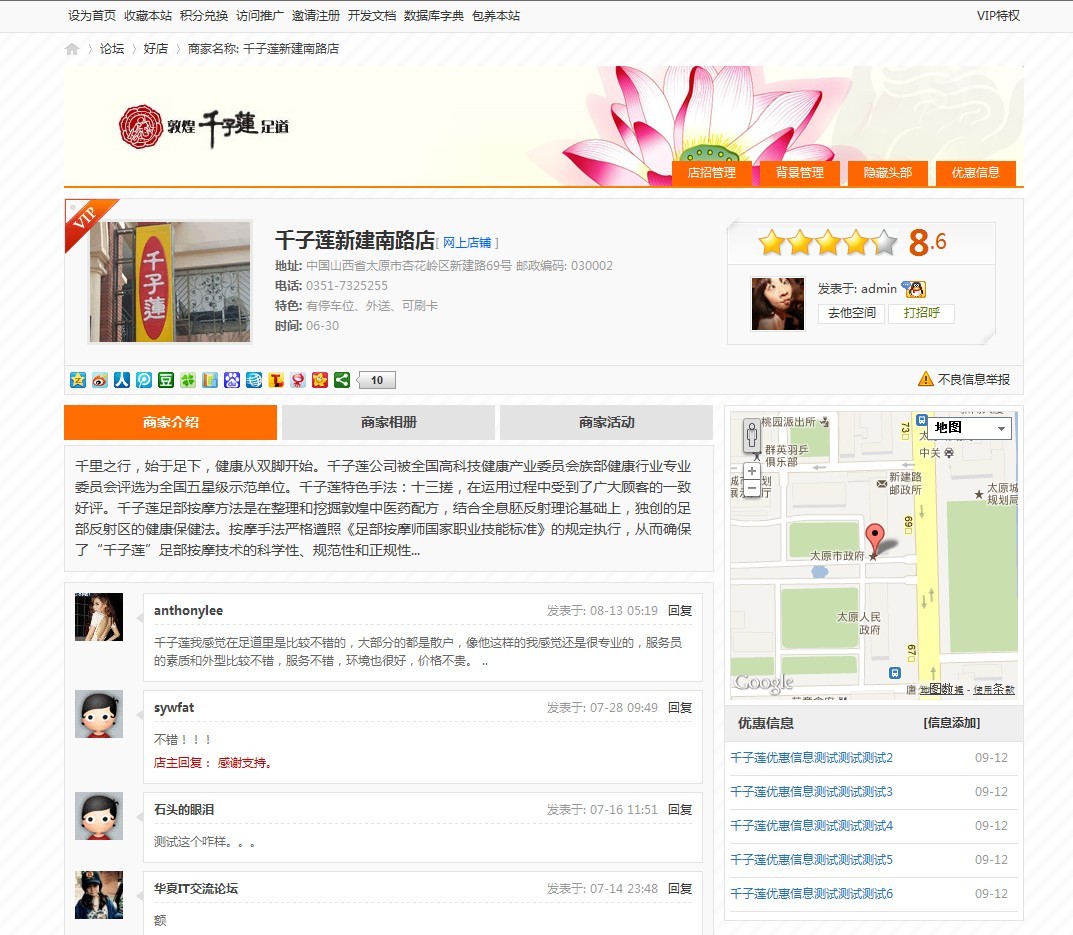The image size is (1073, 935).
Task: Share shop to Renren network
Action: (122, 380)
